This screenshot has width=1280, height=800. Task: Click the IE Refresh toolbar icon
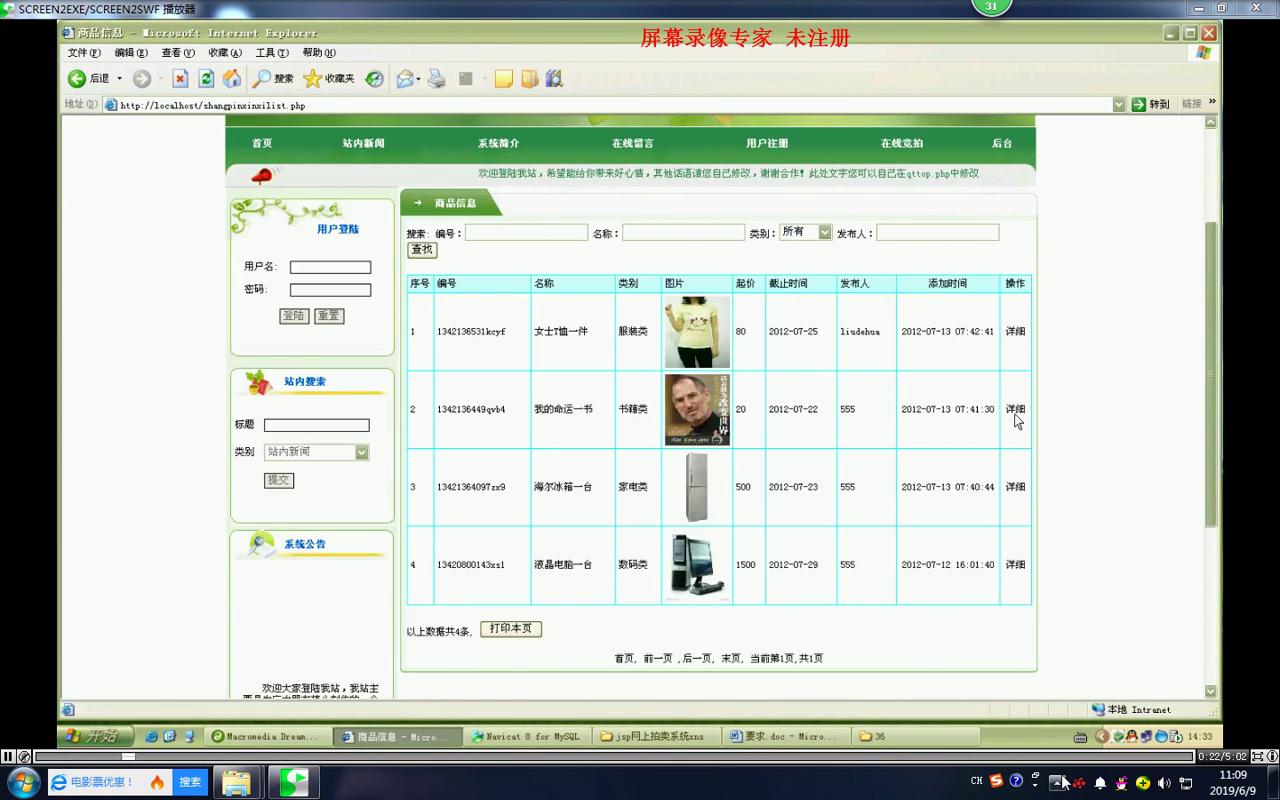click(x=206, y=79)
